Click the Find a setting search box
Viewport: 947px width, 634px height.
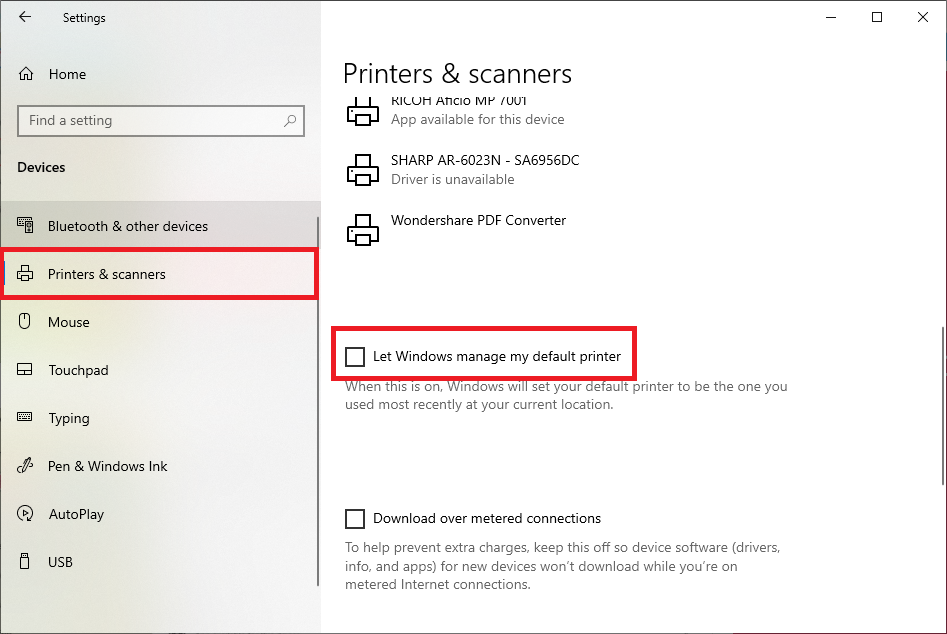pyautogui.click(x=150, y=120)
